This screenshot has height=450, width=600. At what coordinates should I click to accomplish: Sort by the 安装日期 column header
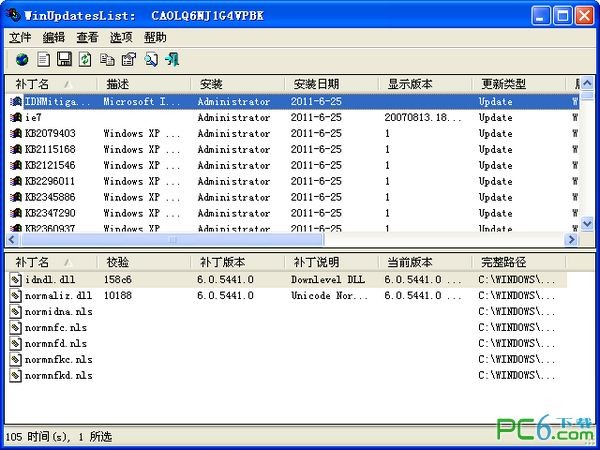[331, 84]
